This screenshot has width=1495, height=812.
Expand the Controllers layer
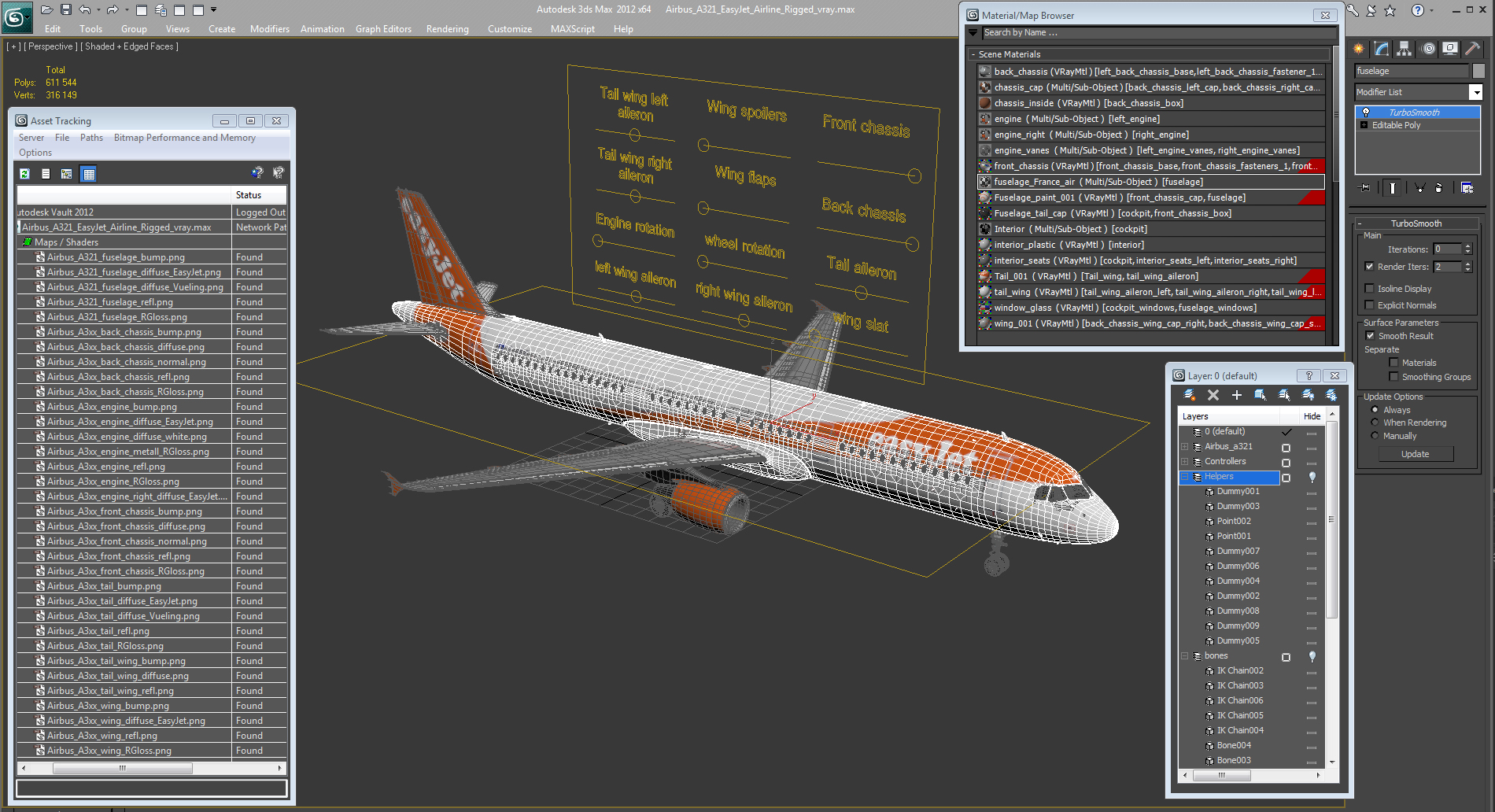(1184, 461)
